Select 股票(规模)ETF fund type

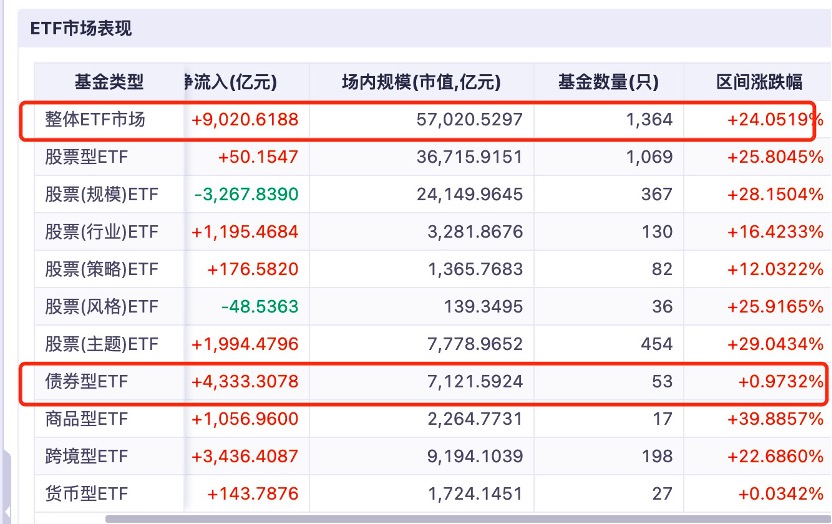pos(102,194)
